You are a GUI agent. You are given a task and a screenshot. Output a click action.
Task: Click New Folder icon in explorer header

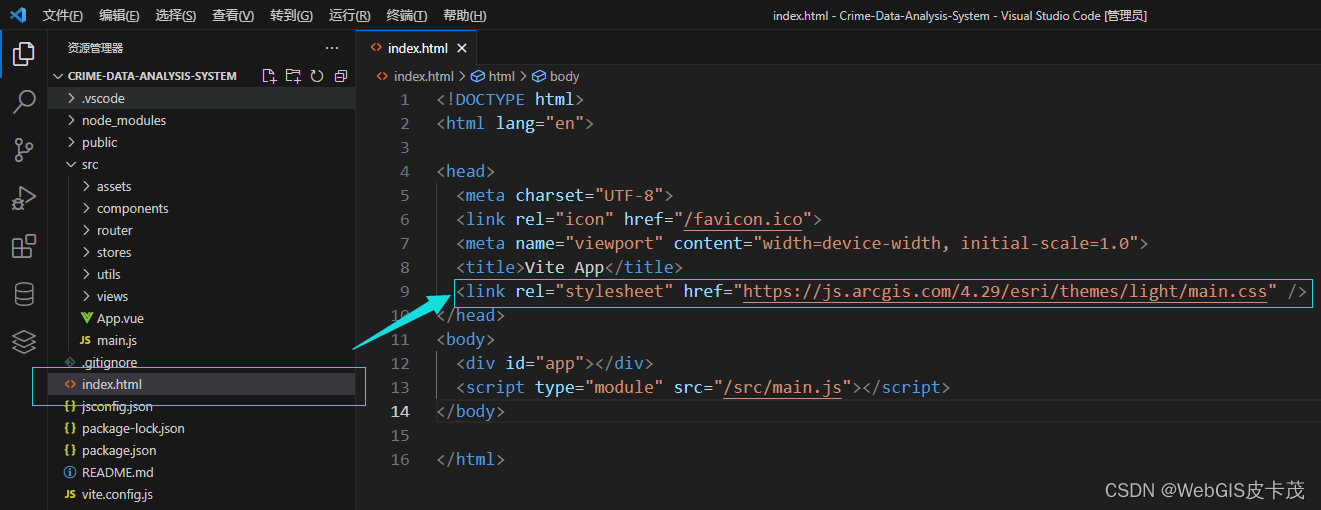[293, 76]
